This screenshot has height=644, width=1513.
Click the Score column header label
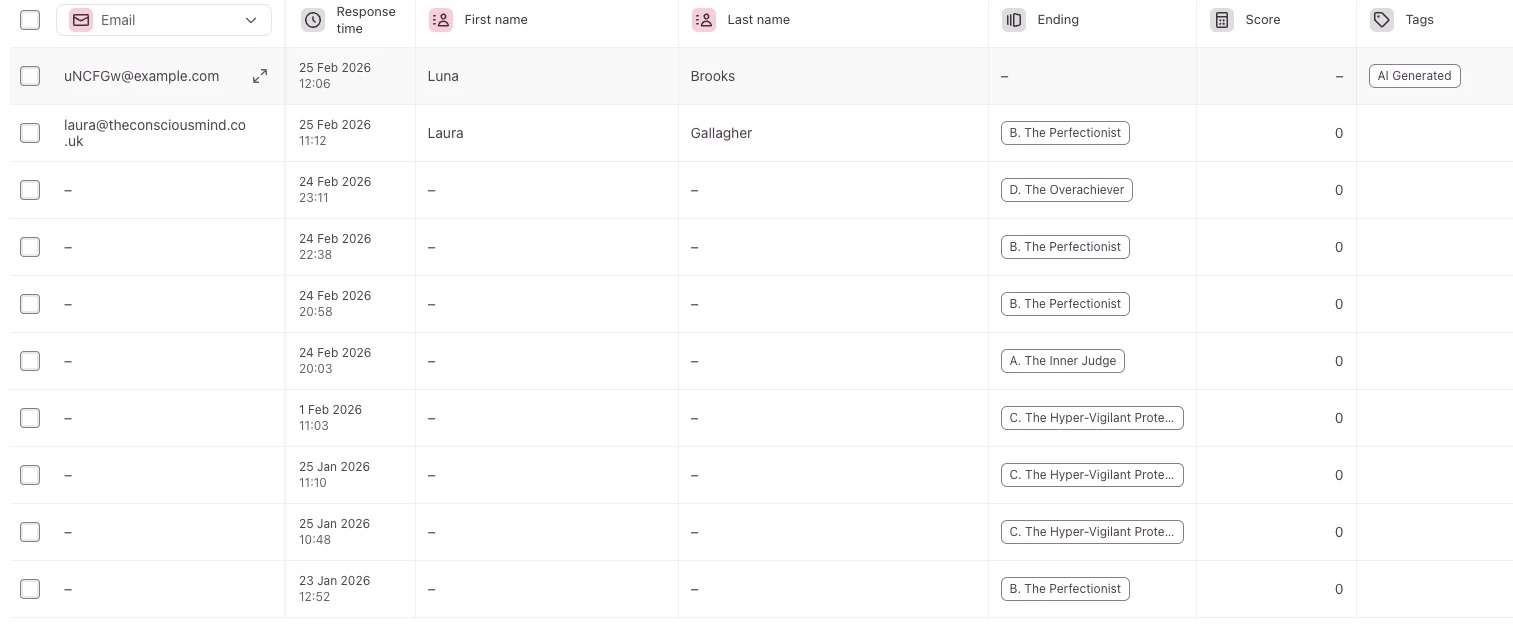(1262, 20)
